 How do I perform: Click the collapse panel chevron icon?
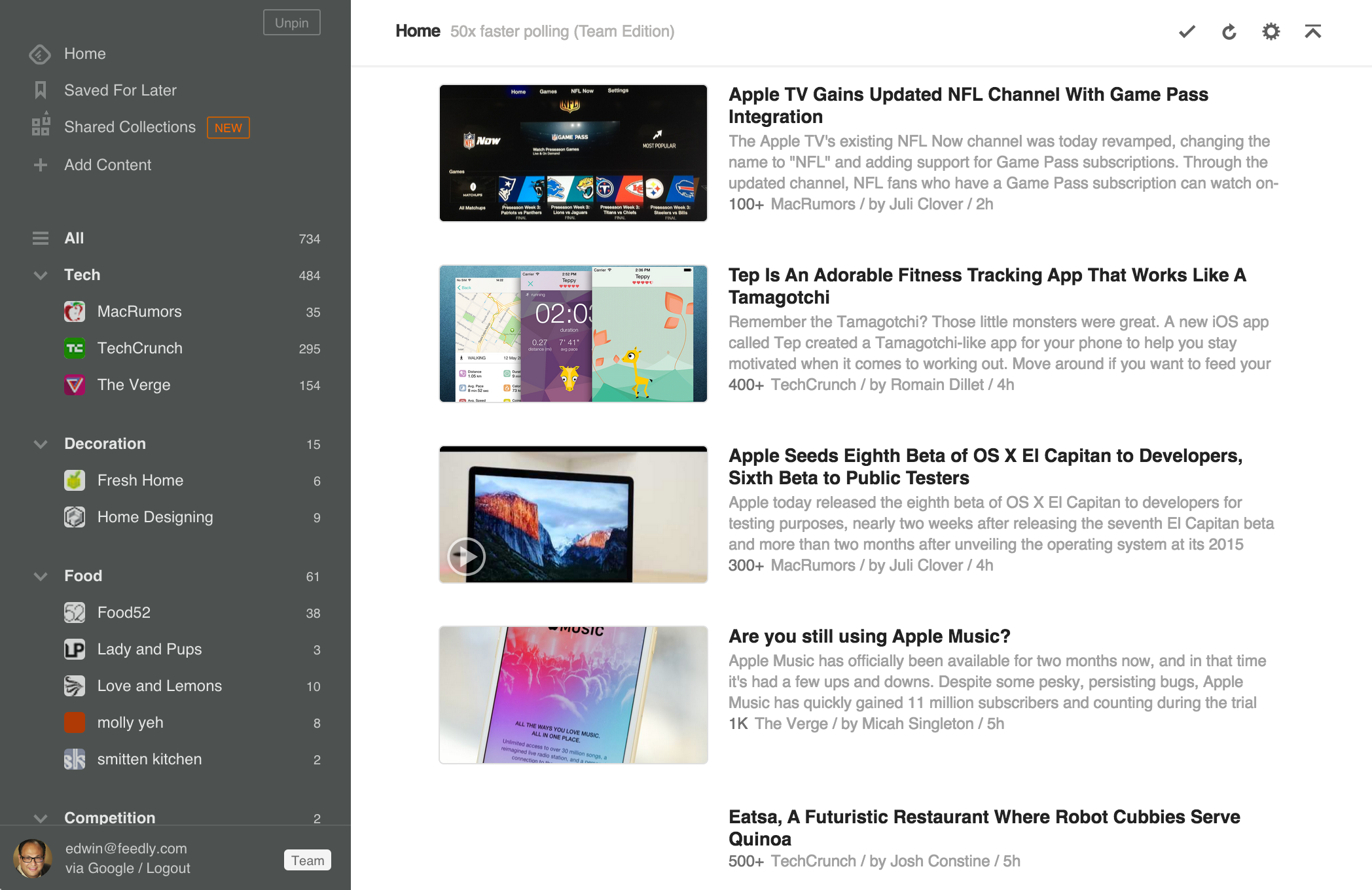pyautogui.click(x=1314, y=30)
